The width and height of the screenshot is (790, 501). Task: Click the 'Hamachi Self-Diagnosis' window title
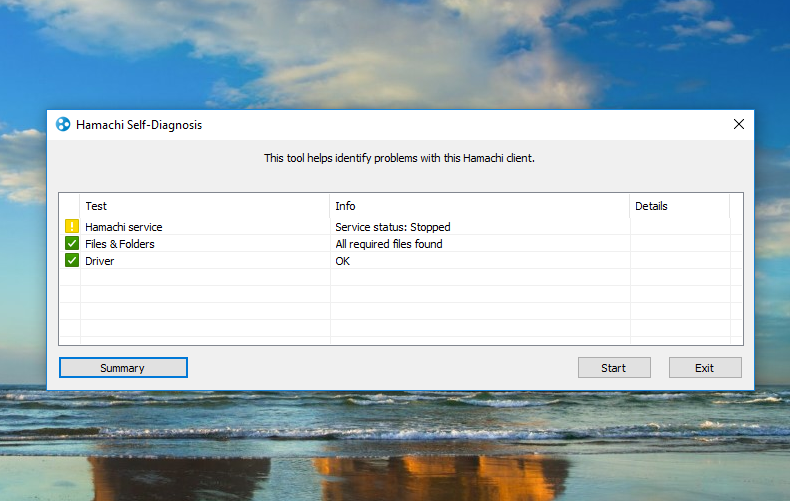point(139,124)
